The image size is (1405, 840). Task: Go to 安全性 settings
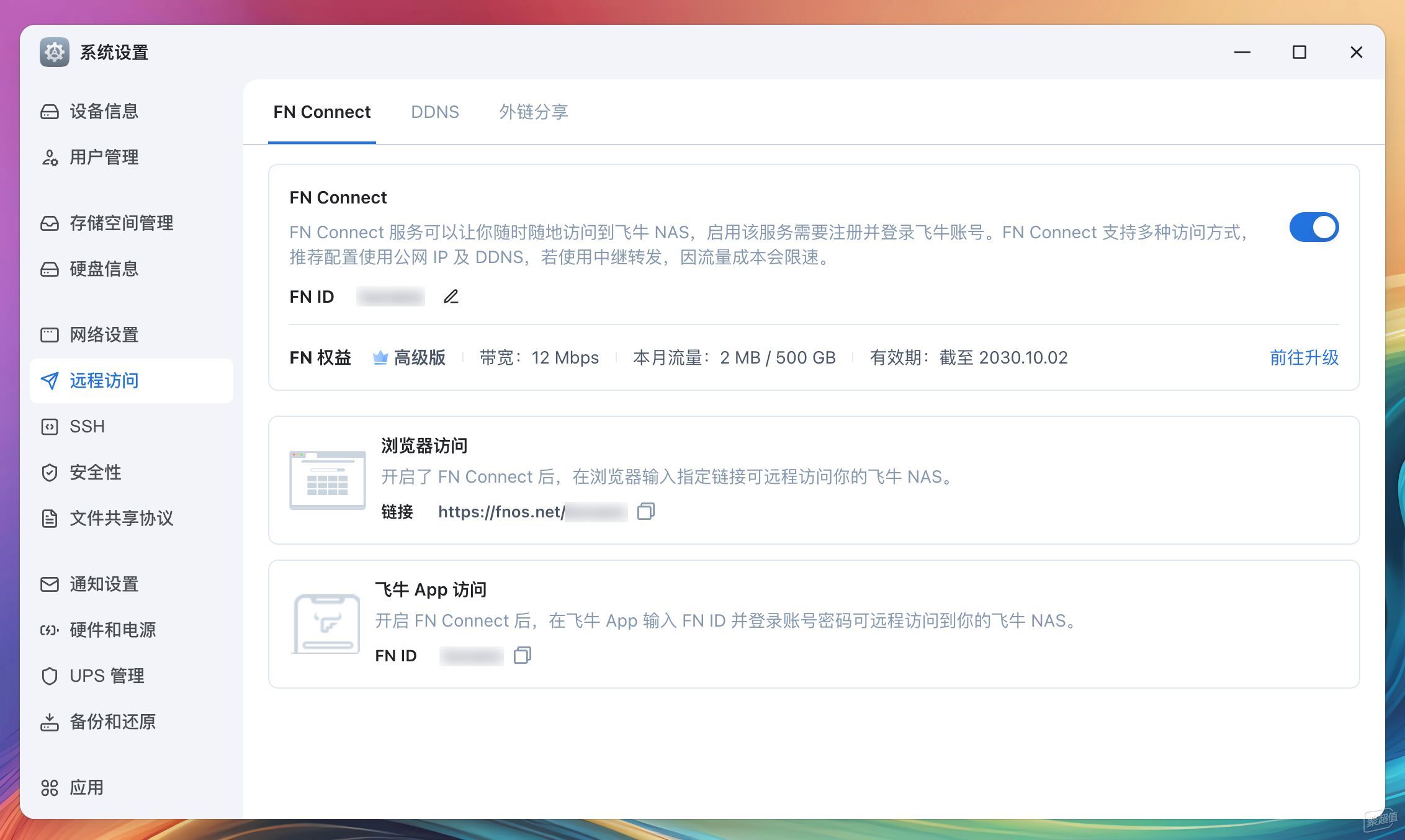click(x=95, y=473)
